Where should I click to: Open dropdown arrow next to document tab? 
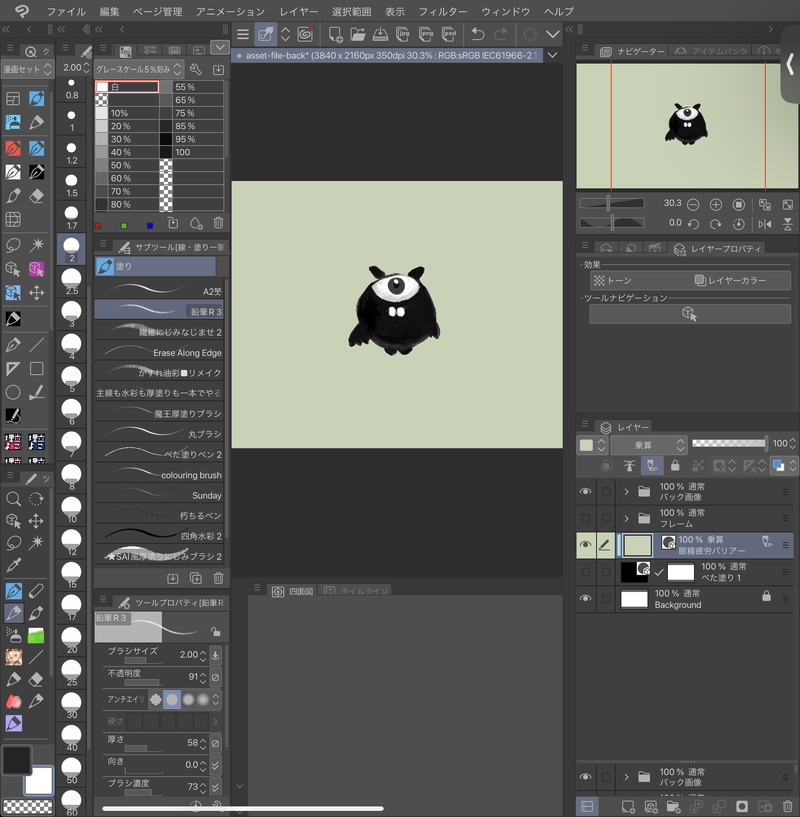tap(552, 55)
